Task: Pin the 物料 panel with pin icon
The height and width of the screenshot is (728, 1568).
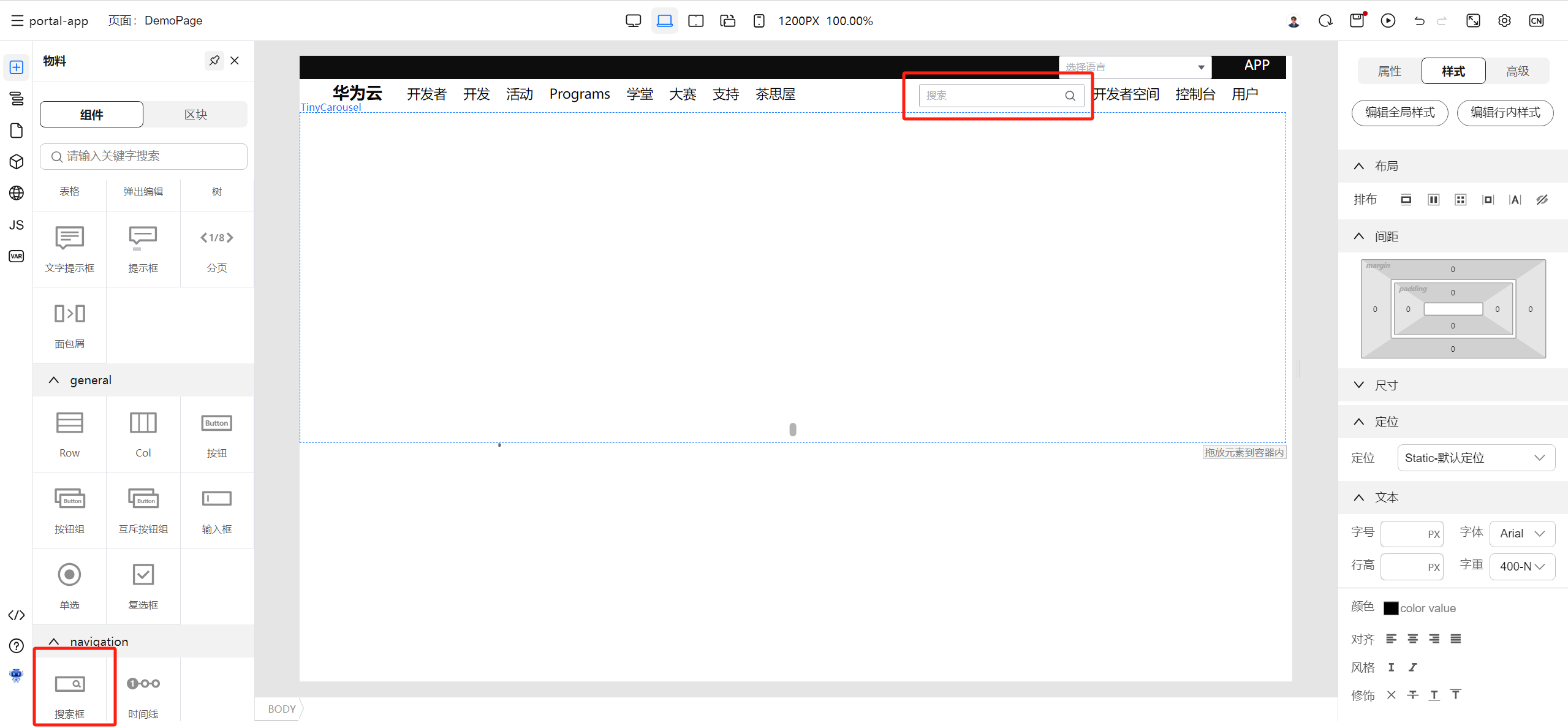Action: point(214,61)
